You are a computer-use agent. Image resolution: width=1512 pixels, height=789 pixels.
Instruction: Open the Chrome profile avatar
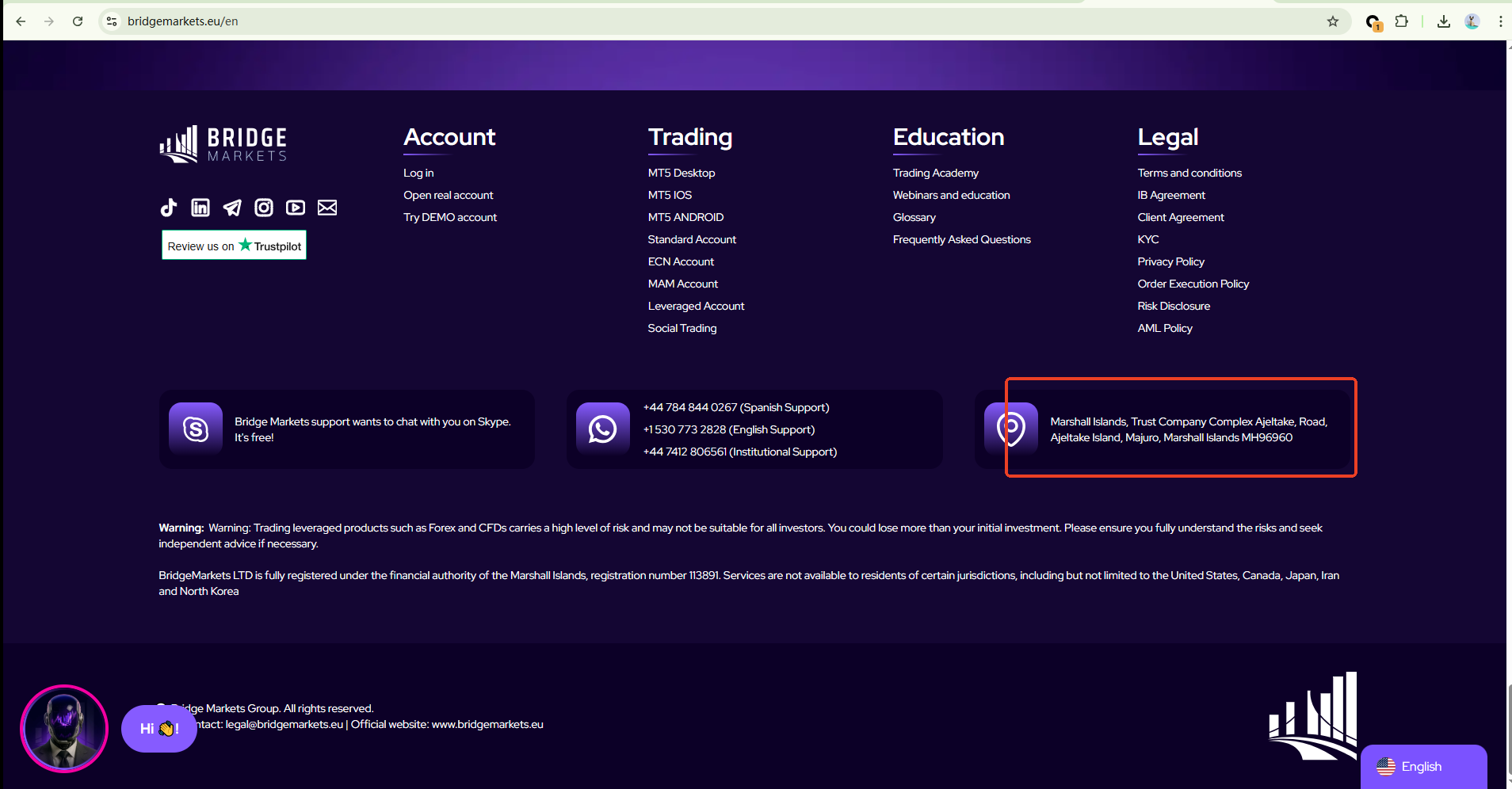tap(1472, 21)
